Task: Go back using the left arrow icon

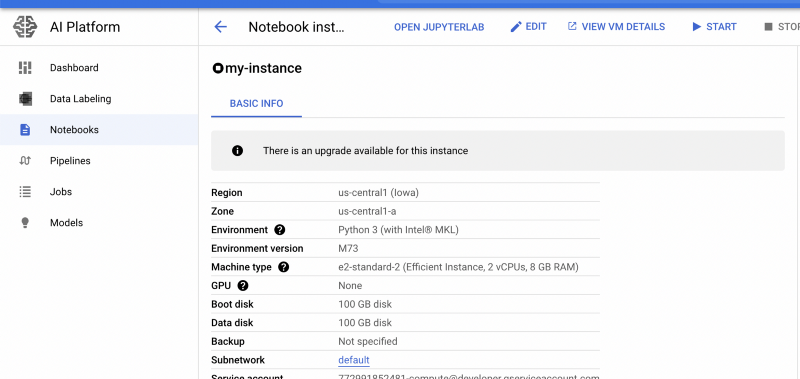Action: [x=220, y=27]
